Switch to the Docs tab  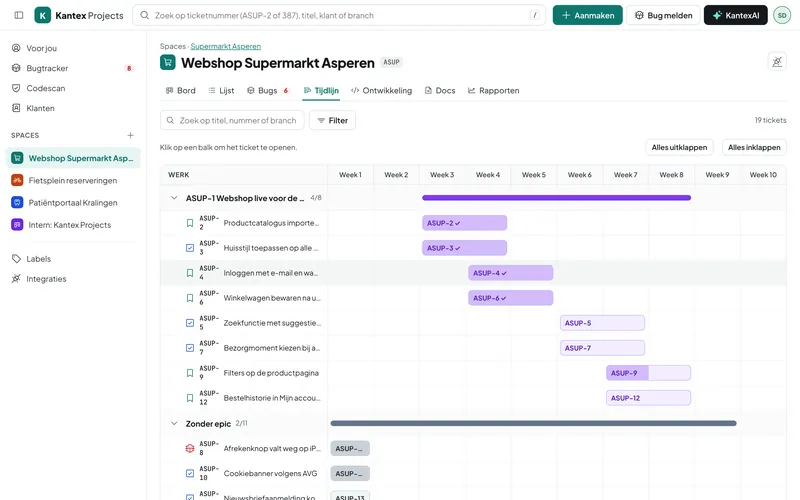coord(440,90)
